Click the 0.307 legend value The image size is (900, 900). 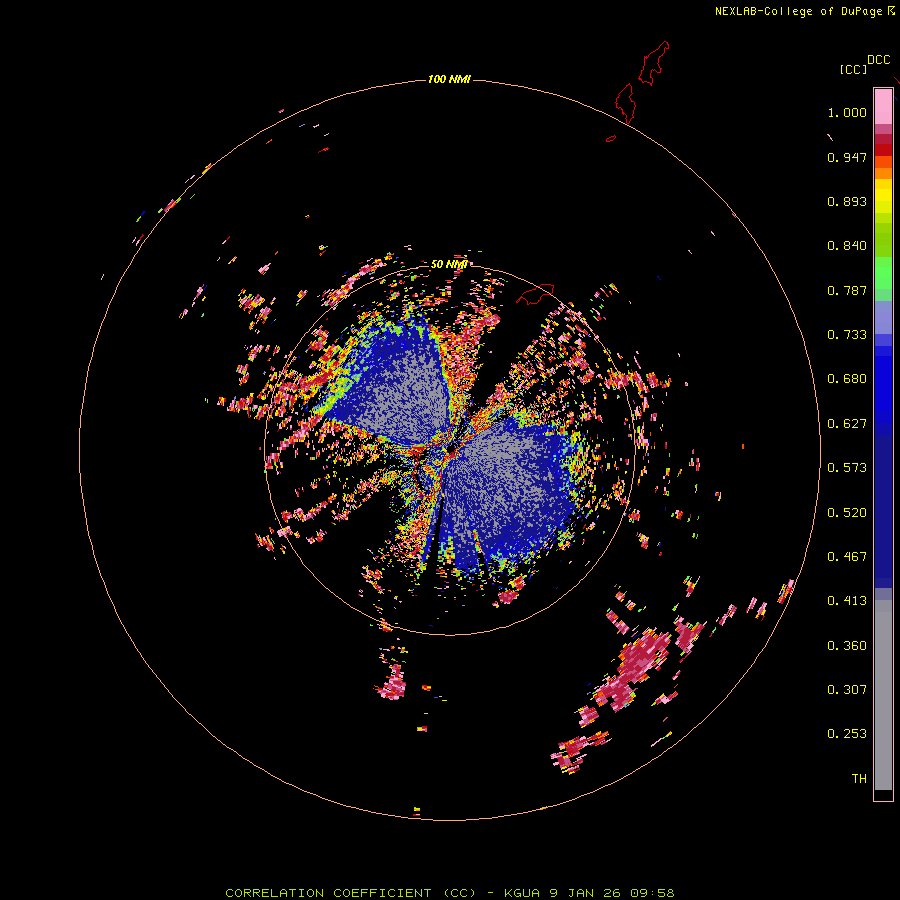point(847,690)
